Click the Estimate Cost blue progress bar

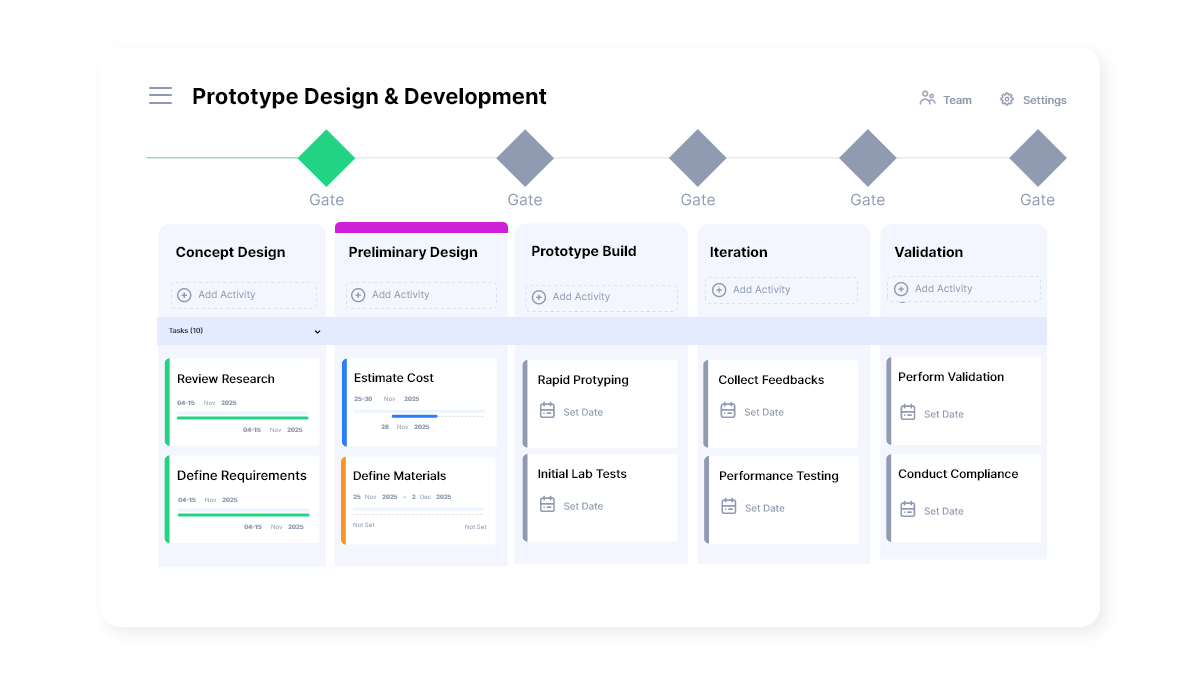tap(414, 416)
